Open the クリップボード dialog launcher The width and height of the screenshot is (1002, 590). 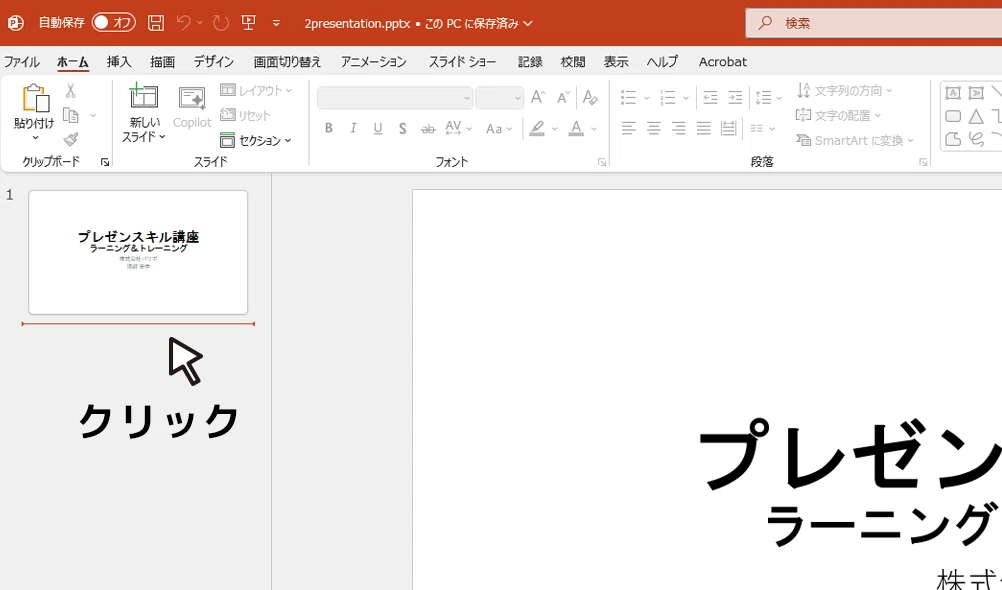(x=105, y=162)
